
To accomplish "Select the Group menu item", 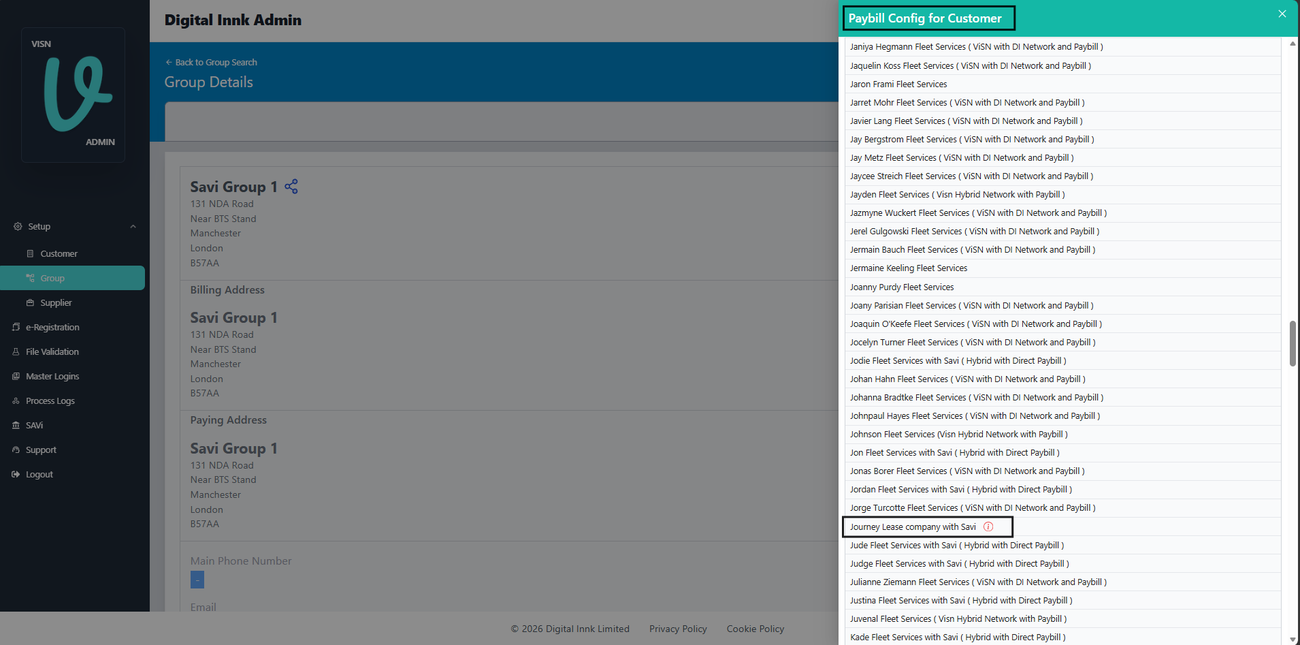I will tap(73, 278).
